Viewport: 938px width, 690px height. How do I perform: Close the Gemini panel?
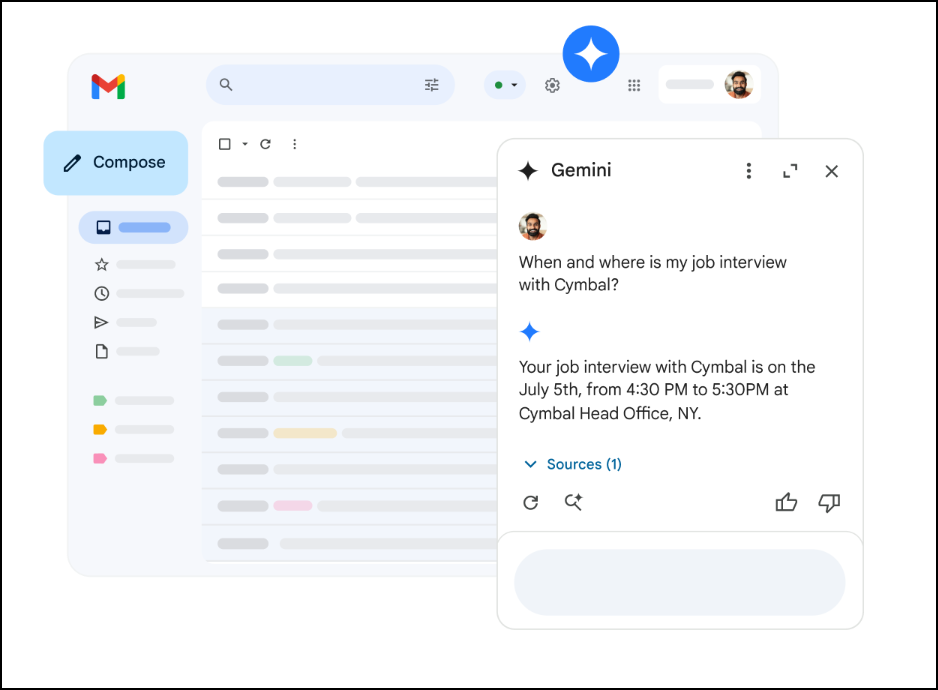click(x=832, y=172)
